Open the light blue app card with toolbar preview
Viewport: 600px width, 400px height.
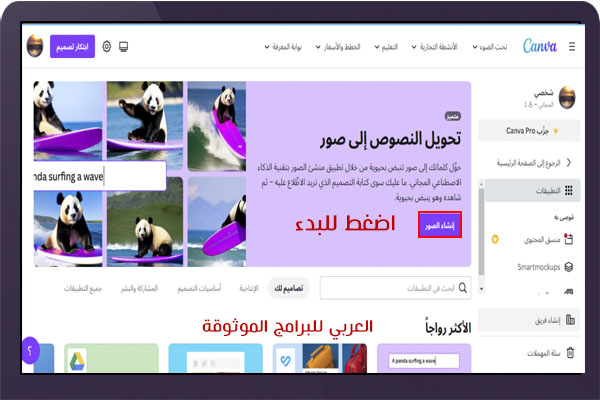click(x=215, y=358)
